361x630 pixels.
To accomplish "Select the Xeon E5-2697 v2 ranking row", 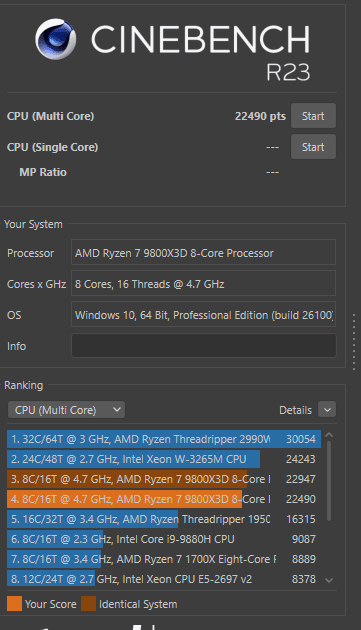I will [x=164, y=579].
